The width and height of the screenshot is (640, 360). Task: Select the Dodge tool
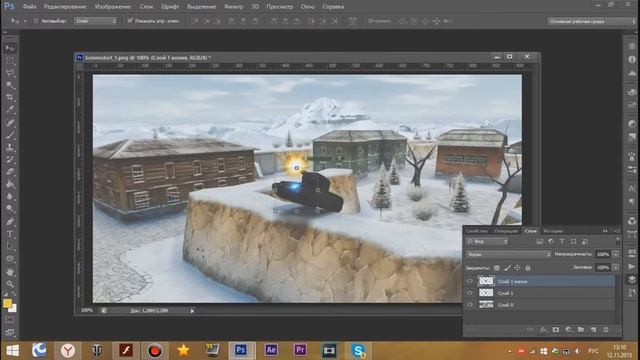[x=10, y=209]
